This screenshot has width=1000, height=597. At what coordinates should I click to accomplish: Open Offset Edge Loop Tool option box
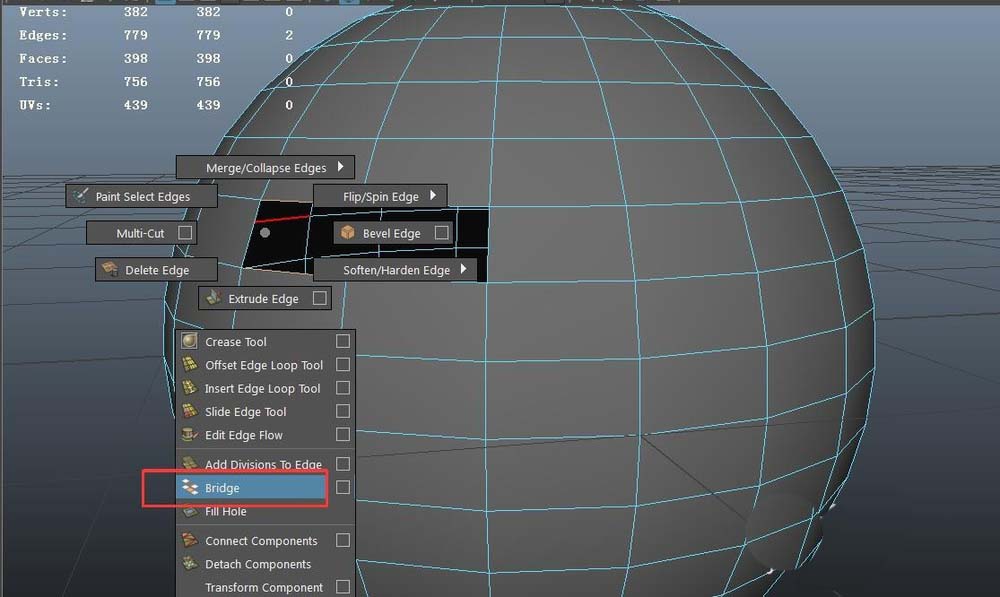342,364
